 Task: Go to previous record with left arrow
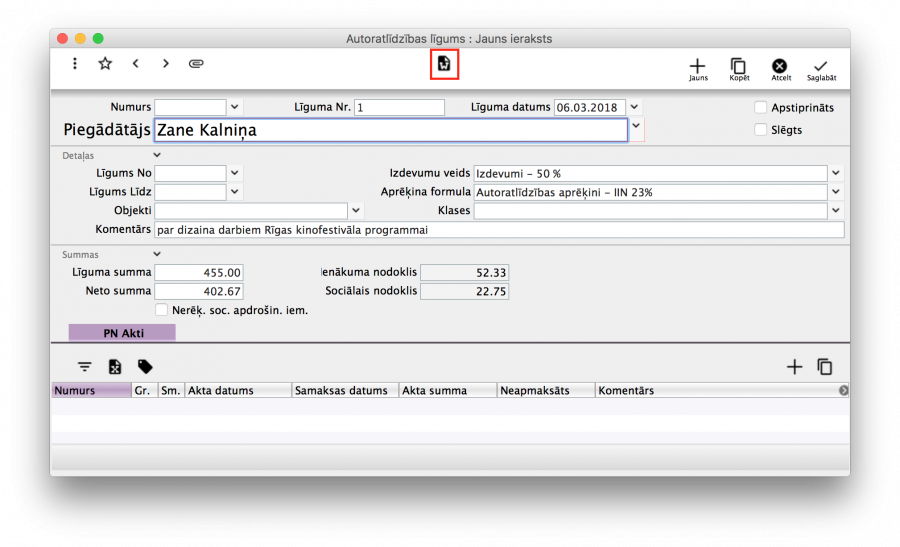[x=135, y=64]
